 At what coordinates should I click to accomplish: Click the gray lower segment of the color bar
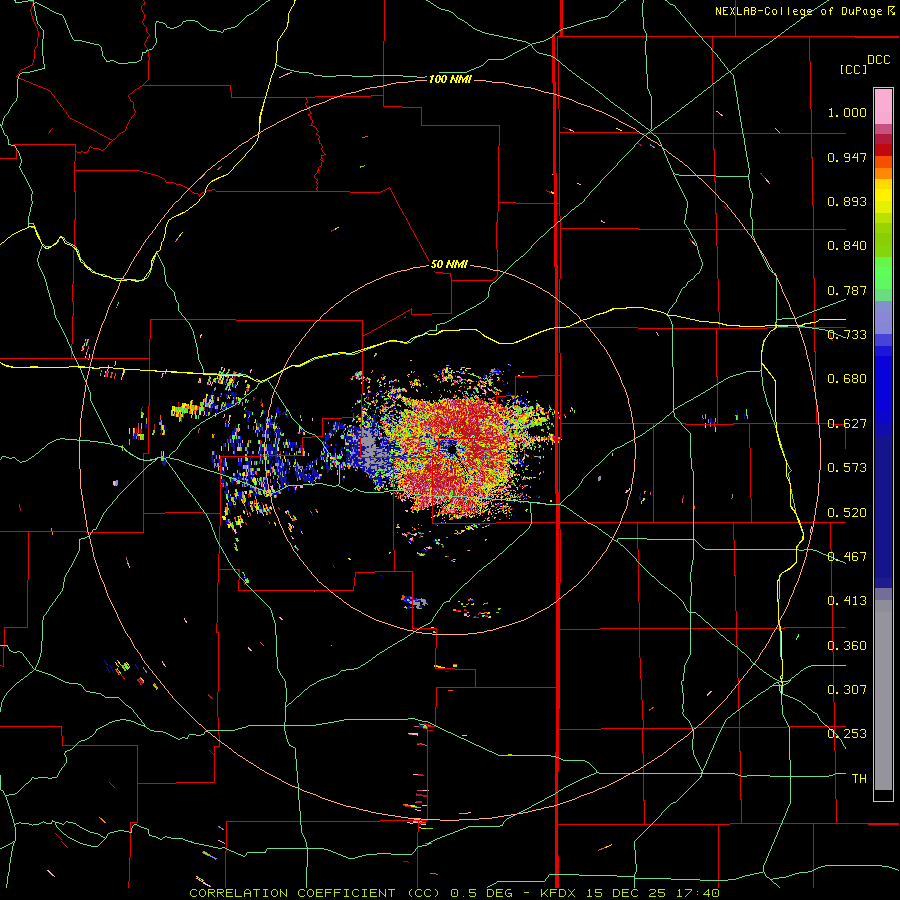[883, 695]
